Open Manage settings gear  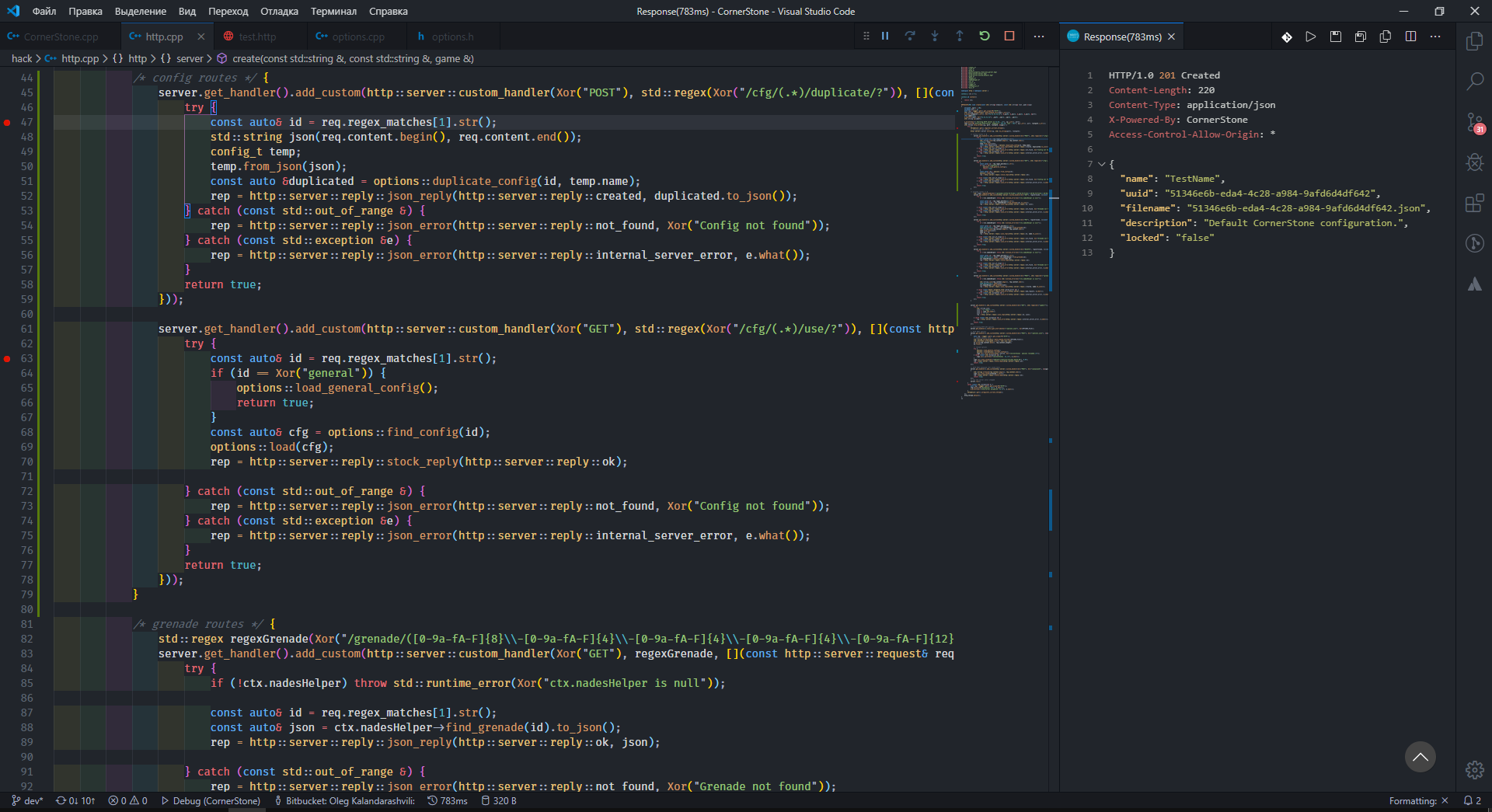[1474, 770]
